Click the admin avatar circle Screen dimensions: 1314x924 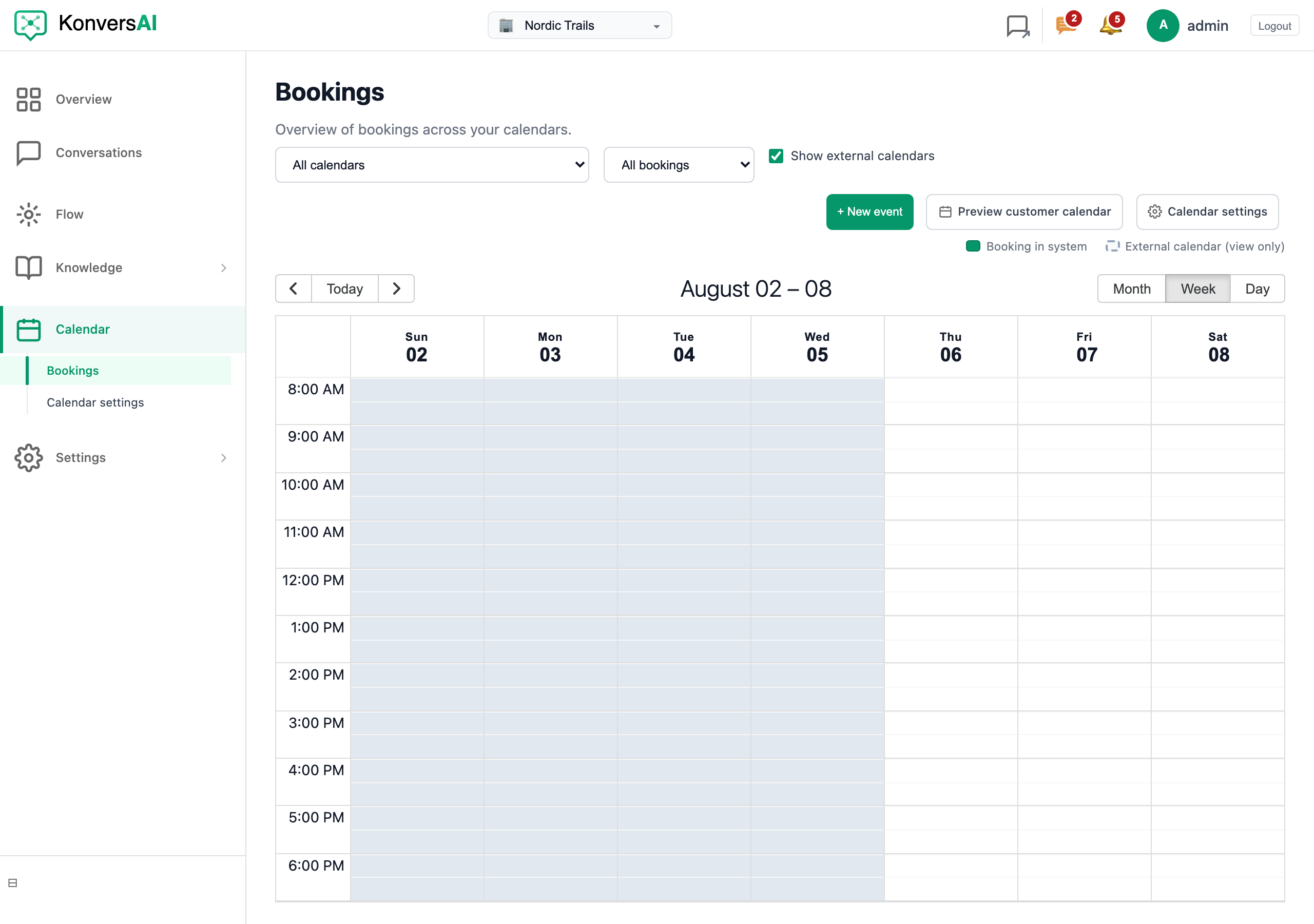tap(1163, 25)
